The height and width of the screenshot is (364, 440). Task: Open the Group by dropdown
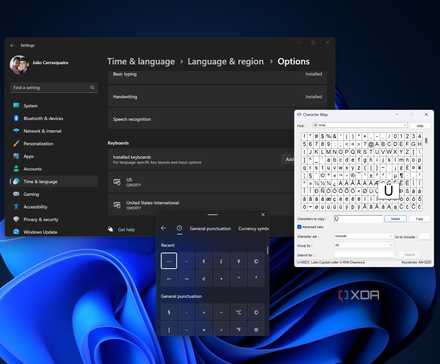click(x=363, y=245)
